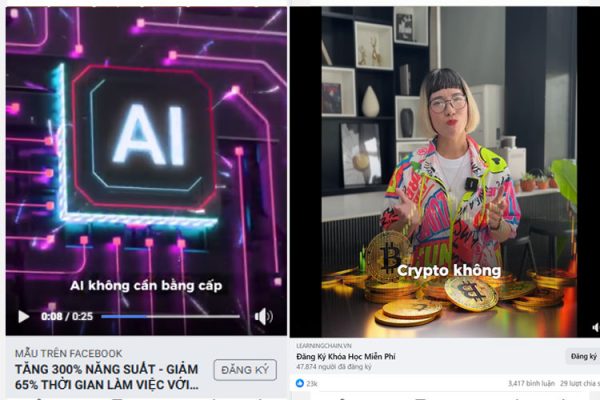Click the blue Like icon with 23k
Image resolution: width=600 pixels, height=400 pixels.
point(300,383)
